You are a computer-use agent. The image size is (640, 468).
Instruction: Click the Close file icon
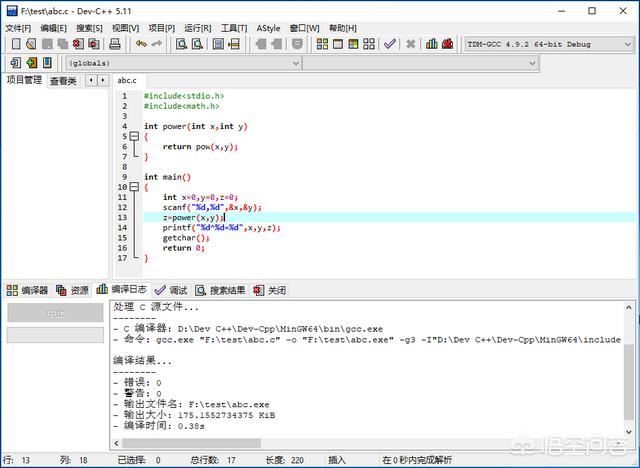78,44
